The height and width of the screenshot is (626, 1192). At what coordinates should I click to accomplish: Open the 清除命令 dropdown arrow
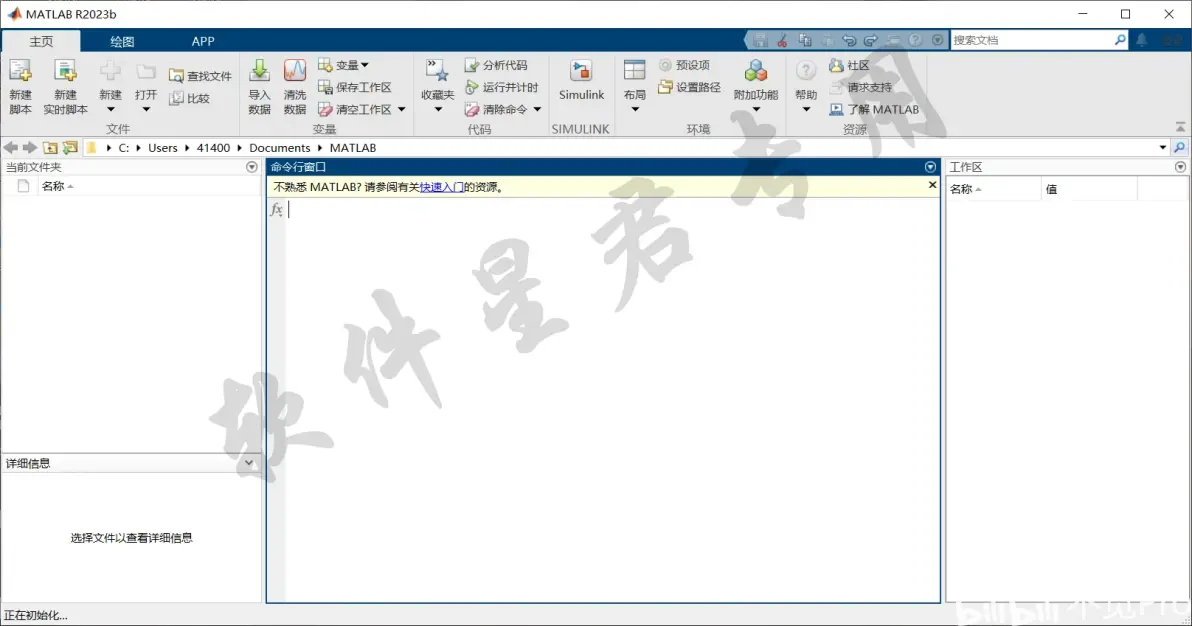[537, 110]
